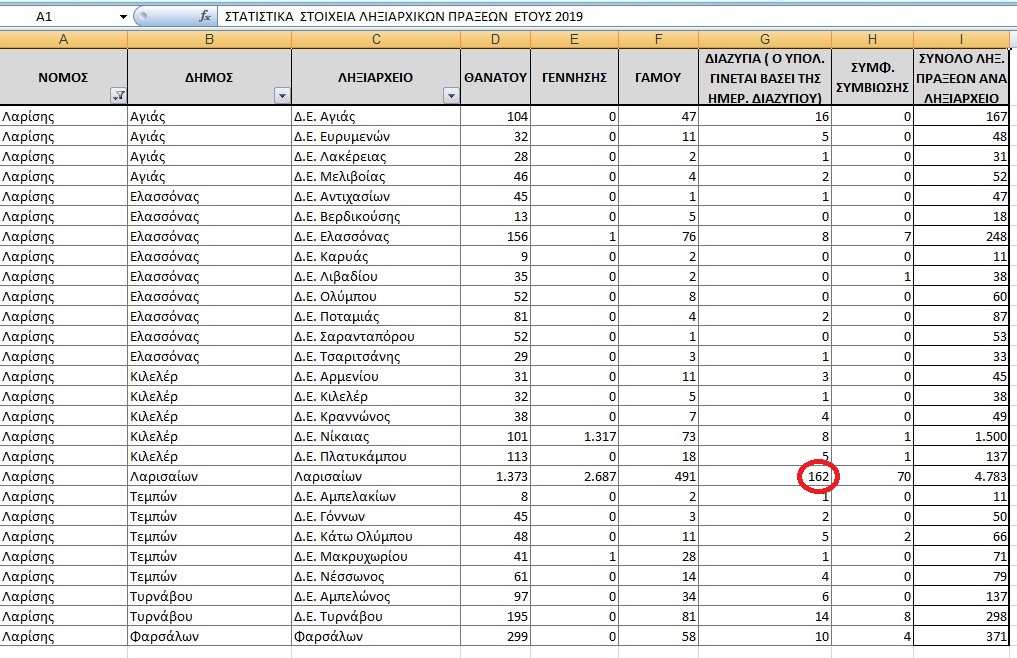Open the Name Box dropdown arrow
Screen dimensions: 1017x658
point(123,16)
